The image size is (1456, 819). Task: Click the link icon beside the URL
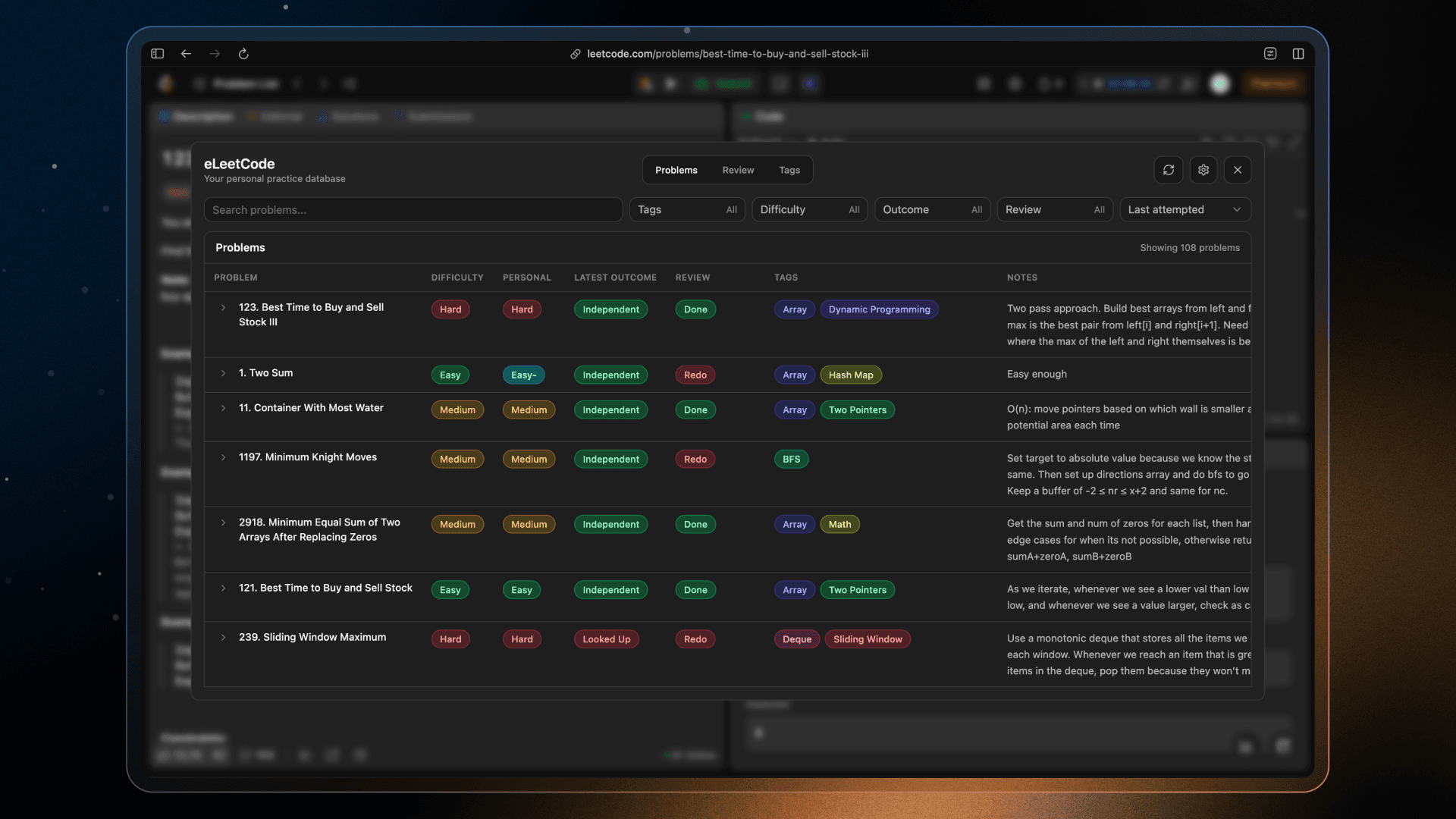576,54
